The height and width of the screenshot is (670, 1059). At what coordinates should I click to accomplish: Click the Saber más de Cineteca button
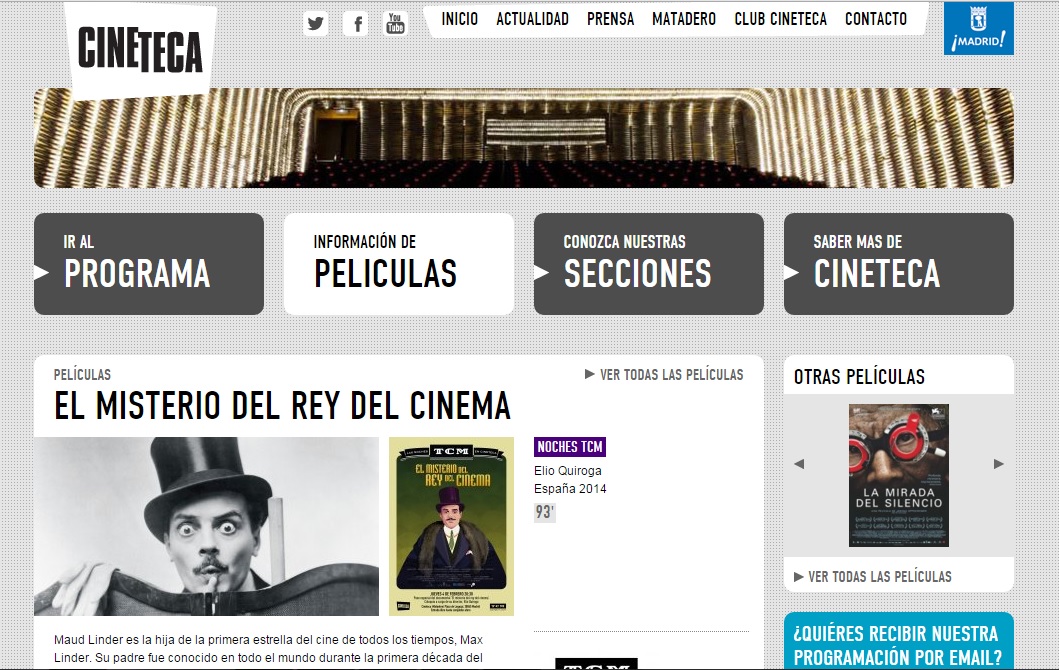(x=898, y=264)
